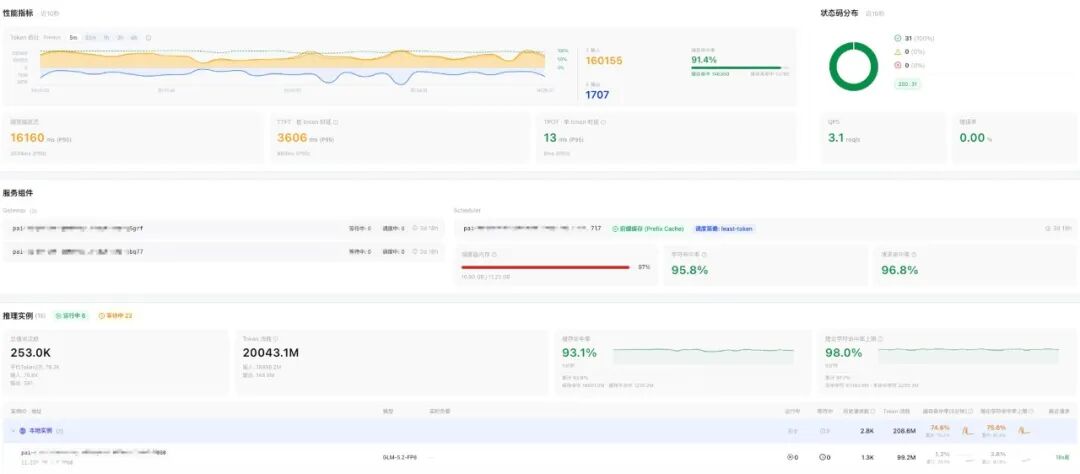Click the 95.8% hit rate value
The image size is (1080, 474).
coord(689,270)
